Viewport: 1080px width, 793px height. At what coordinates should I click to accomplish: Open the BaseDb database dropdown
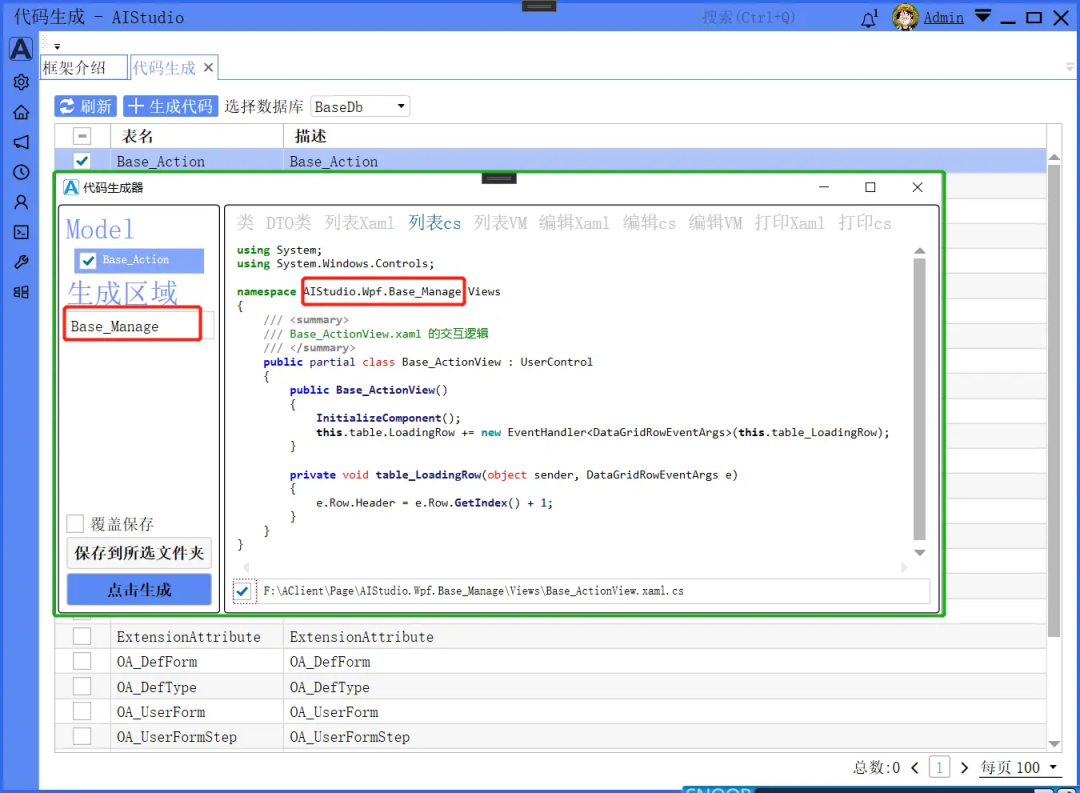[x=360, y=106]
